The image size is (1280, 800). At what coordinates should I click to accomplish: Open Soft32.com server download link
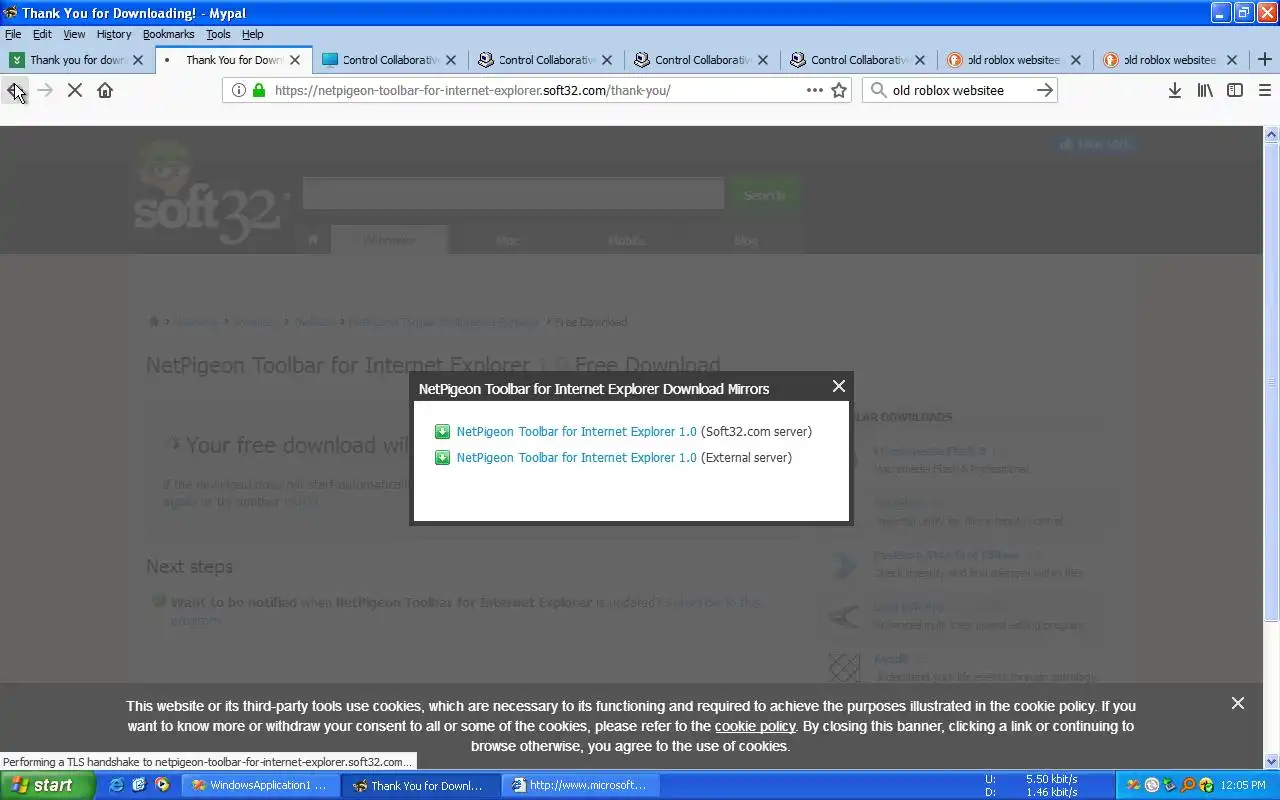point(576,432)
